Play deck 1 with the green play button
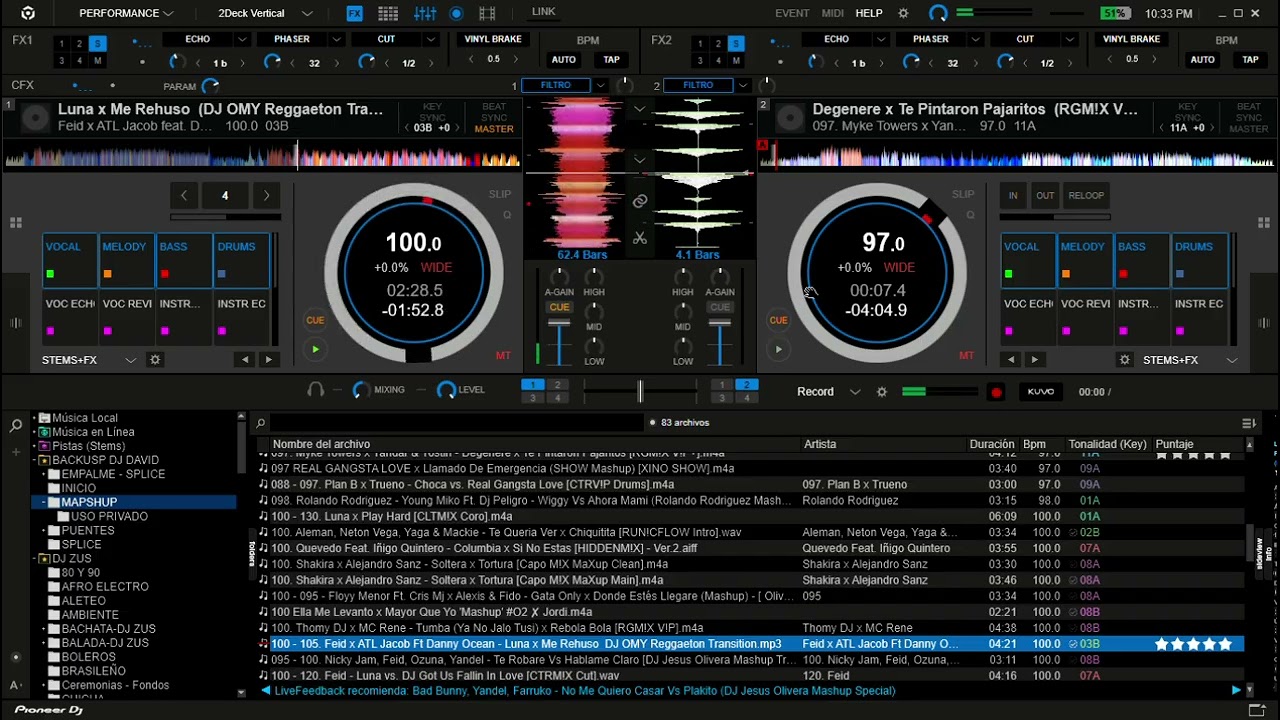 pyautogui.click(x=315, y=349)
